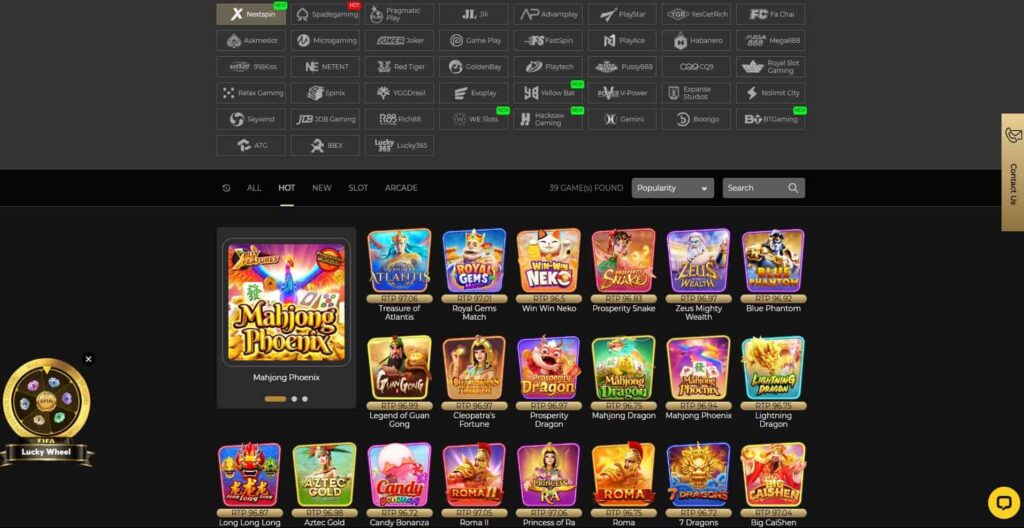Open the Hacksaw Gaming provider
The image size is (1024, 528).
tap(548, 119)
